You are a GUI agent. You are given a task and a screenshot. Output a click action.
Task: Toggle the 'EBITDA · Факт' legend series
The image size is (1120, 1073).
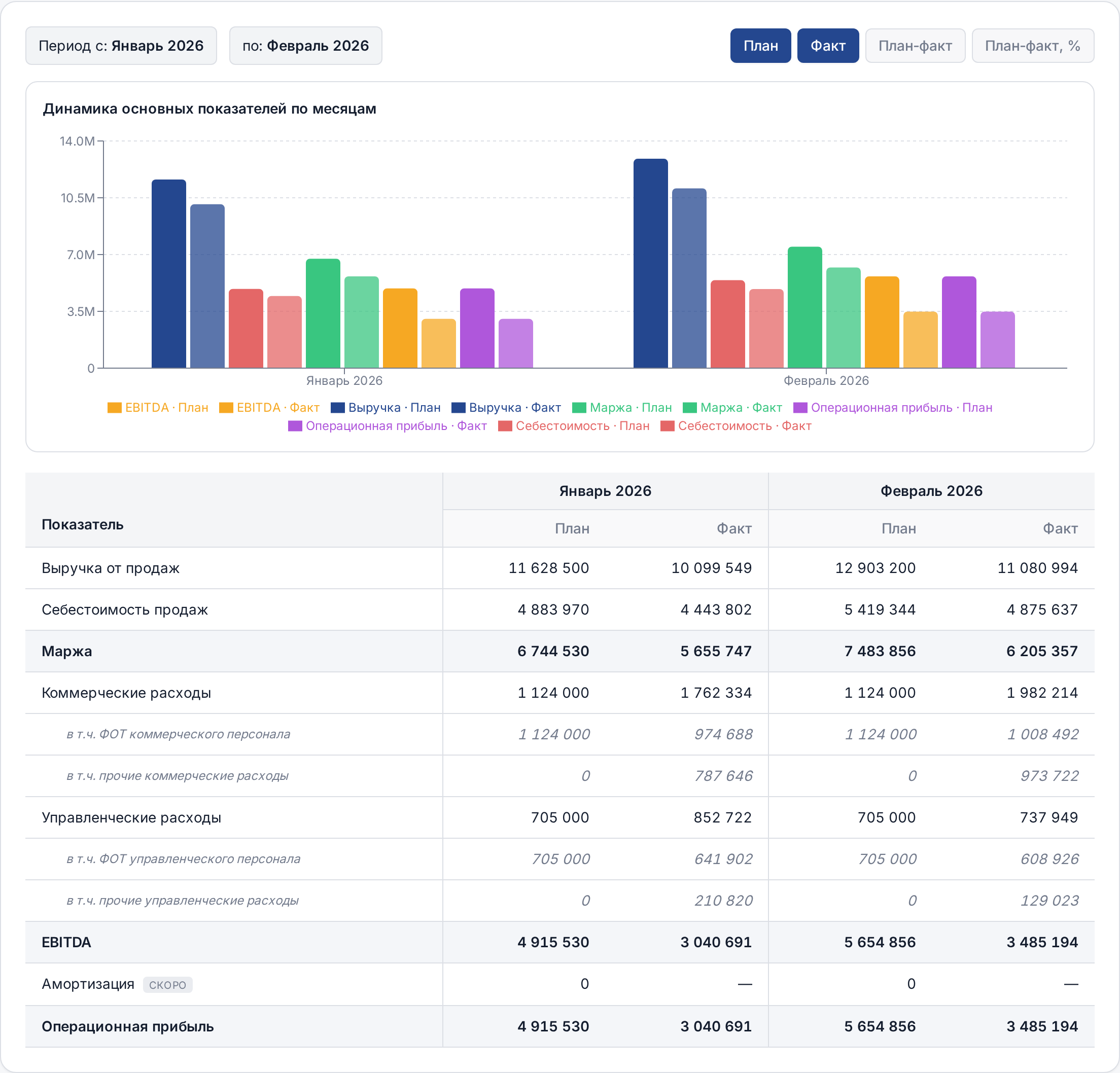coord(269,407)
